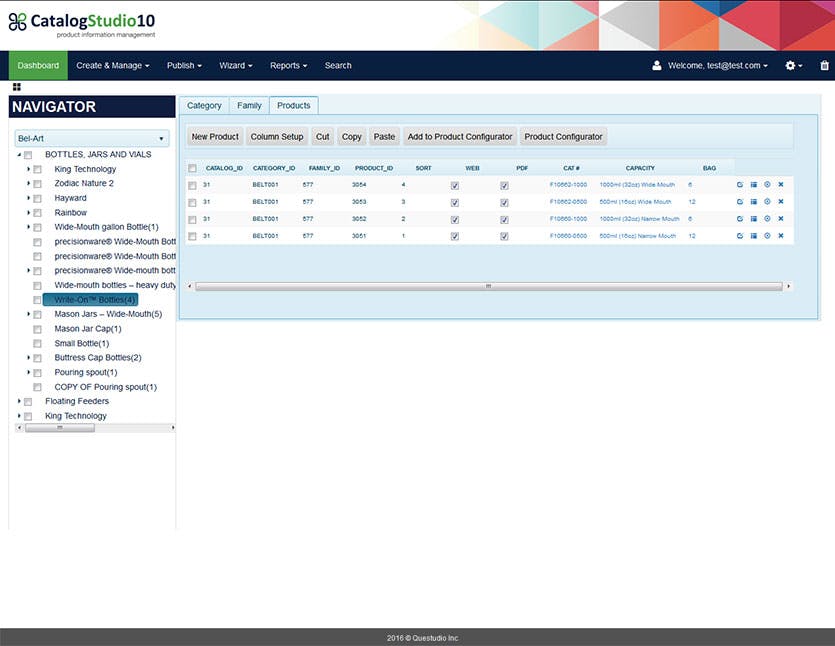
Task: Open Column Setup
Action: point(277,137)
